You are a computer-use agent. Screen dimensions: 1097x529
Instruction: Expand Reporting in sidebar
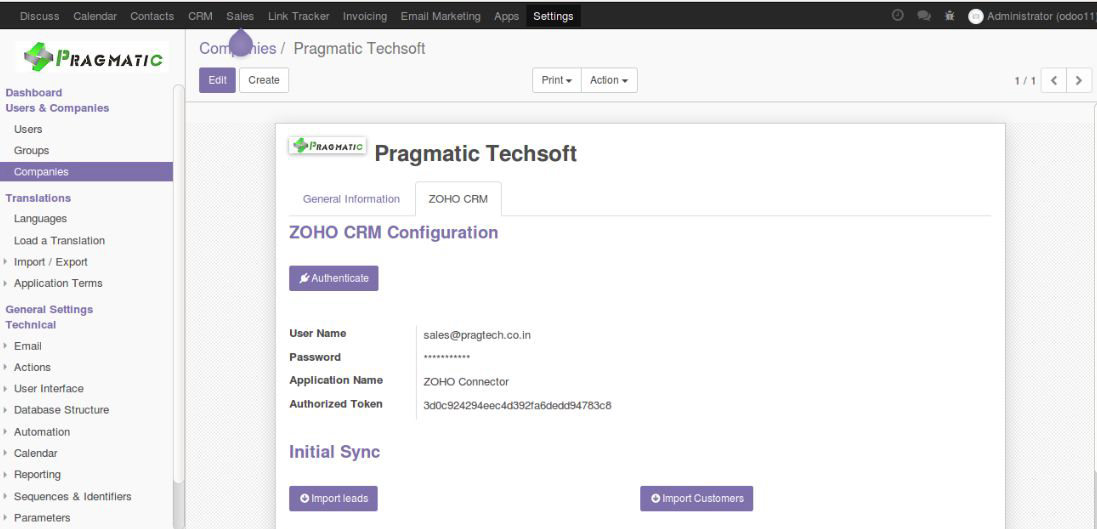[x=37, y=475]
